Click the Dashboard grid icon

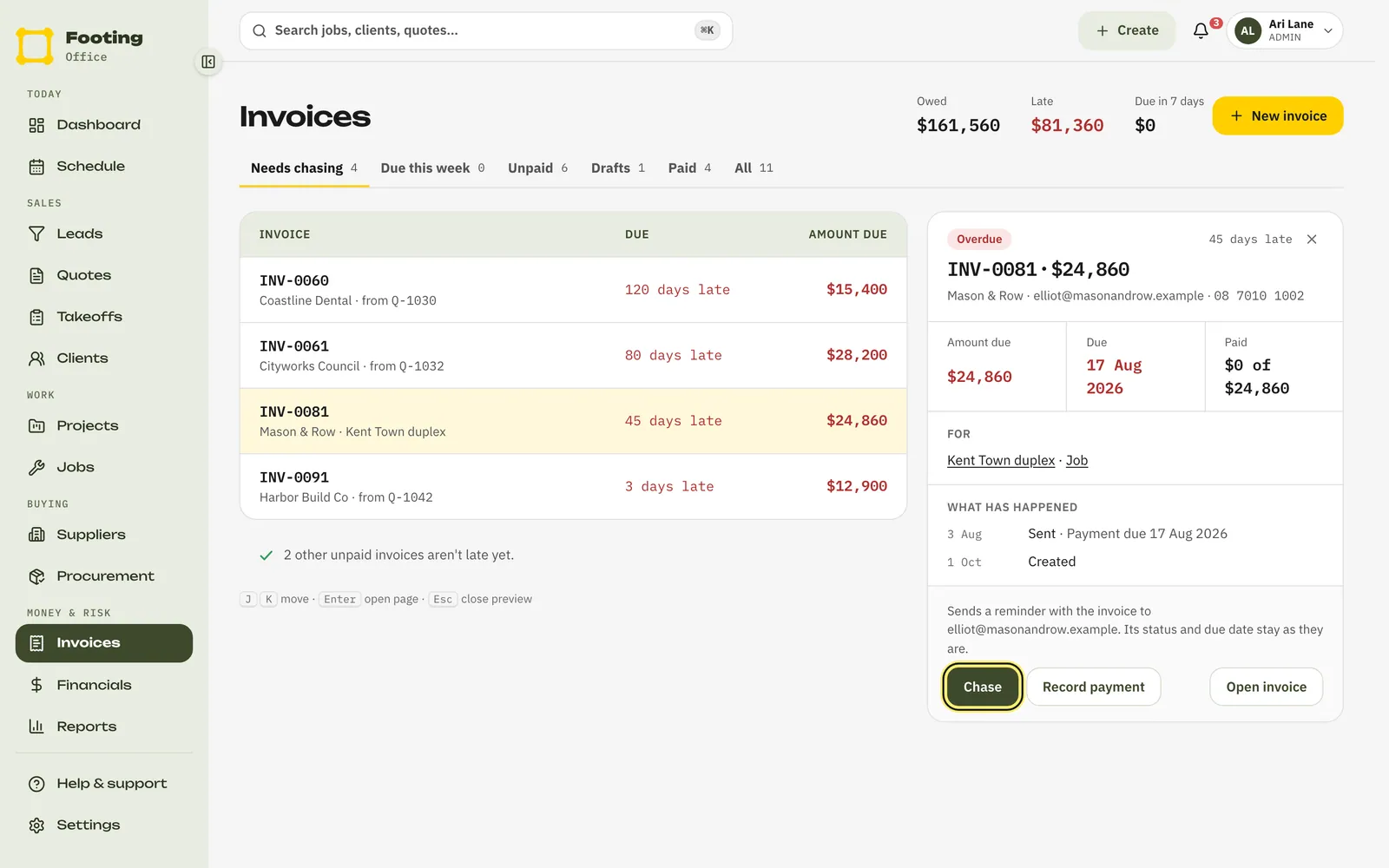point(36,125)
